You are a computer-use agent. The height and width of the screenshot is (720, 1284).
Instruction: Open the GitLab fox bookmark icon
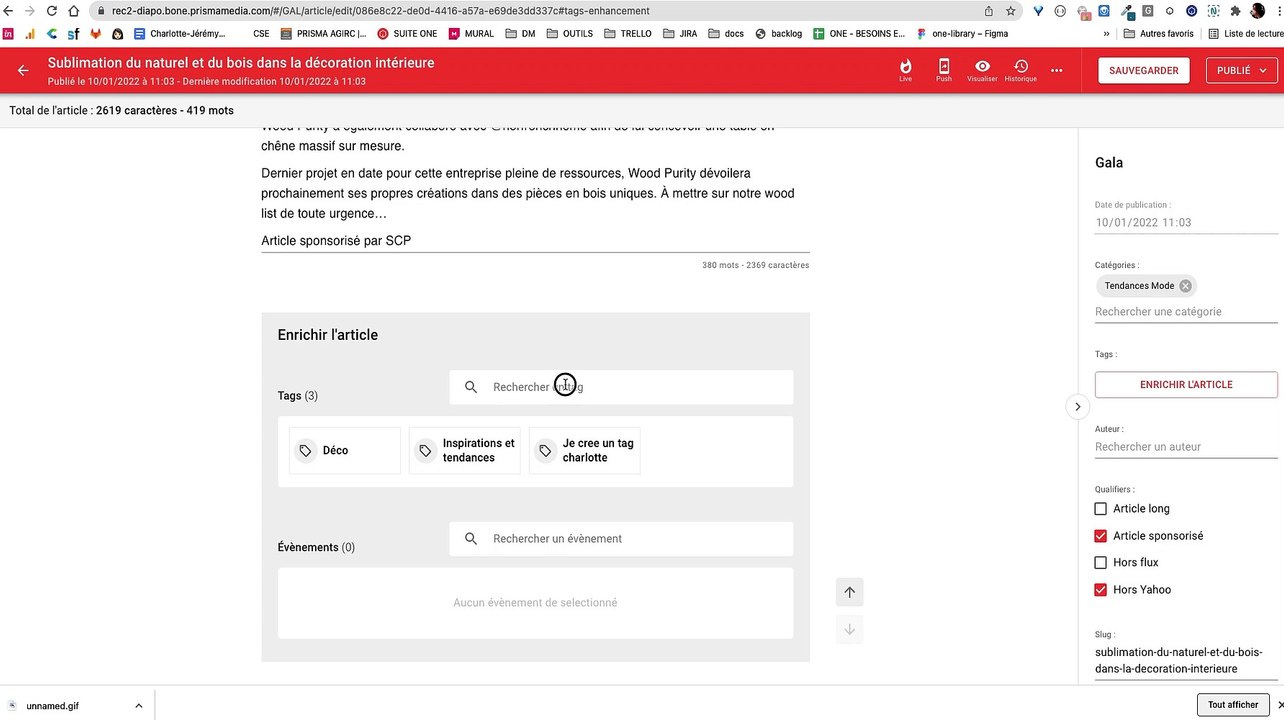(x=96, y=33)
